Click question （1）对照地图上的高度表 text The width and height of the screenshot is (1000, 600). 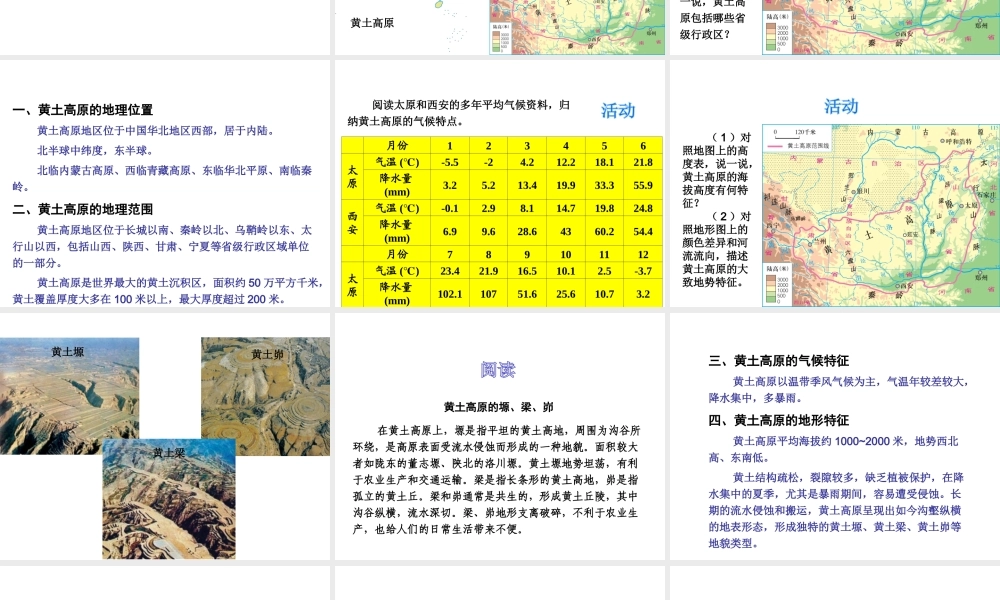[x=717, y=170]
